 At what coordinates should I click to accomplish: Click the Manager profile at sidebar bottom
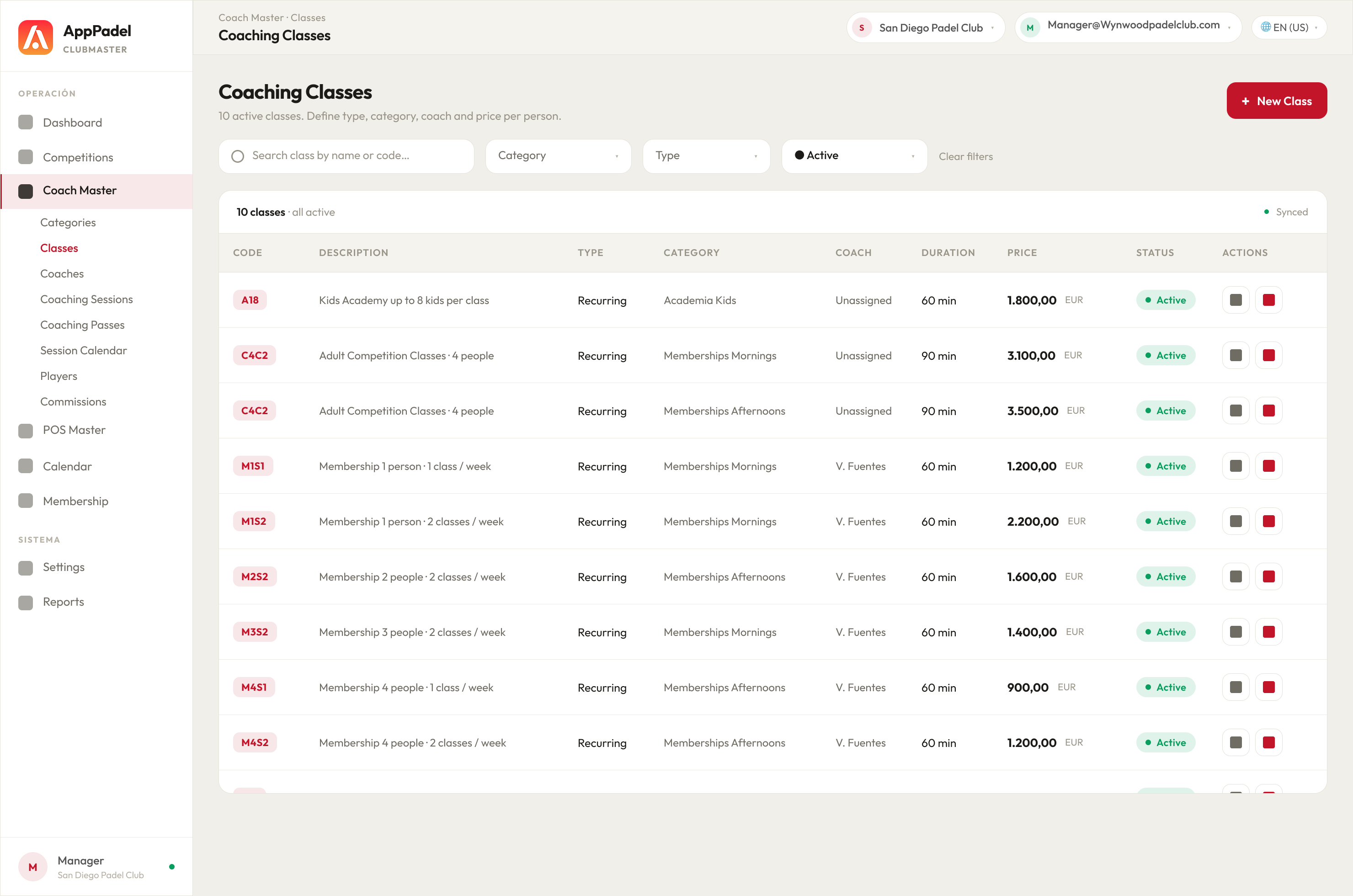(96, 867)
